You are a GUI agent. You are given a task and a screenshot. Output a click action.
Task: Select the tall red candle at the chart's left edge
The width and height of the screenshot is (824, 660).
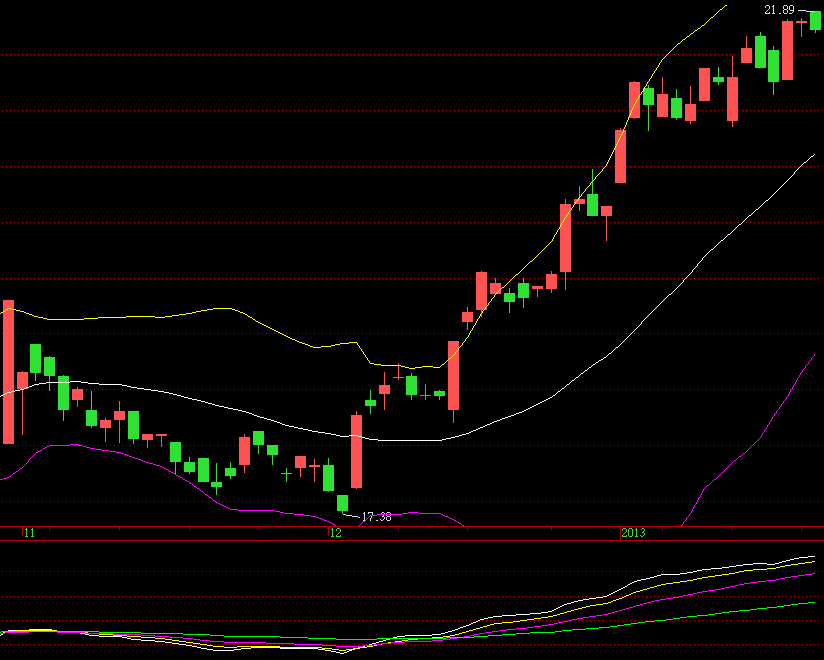(9, 371)
